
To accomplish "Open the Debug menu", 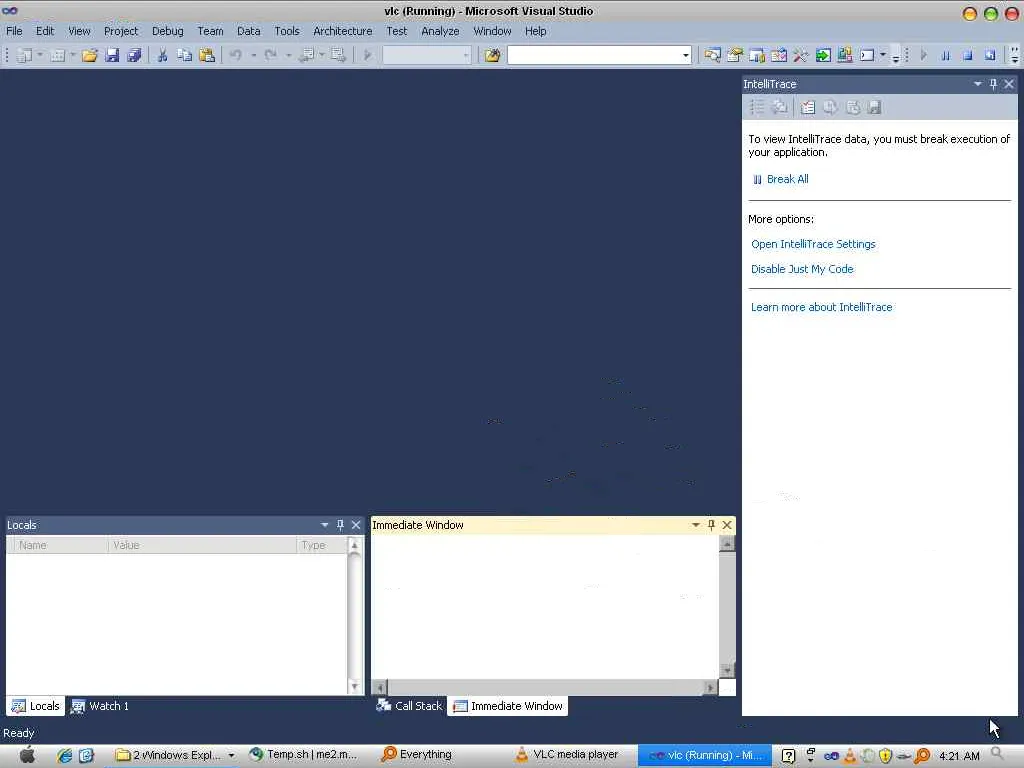I will pyautogui.click(x=168, y=31).
